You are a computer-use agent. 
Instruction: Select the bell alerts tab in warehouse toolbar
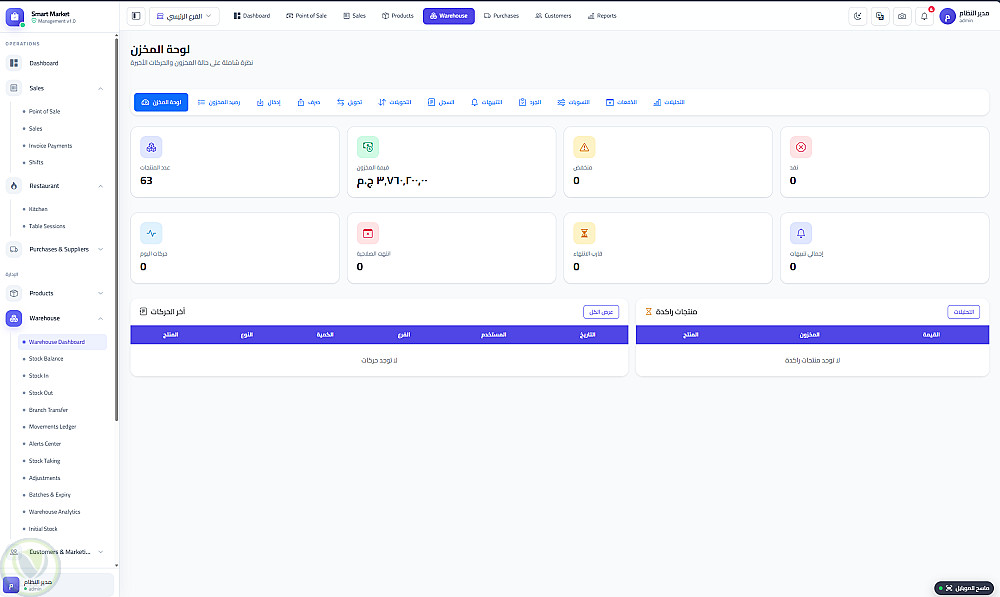(487, 102)
